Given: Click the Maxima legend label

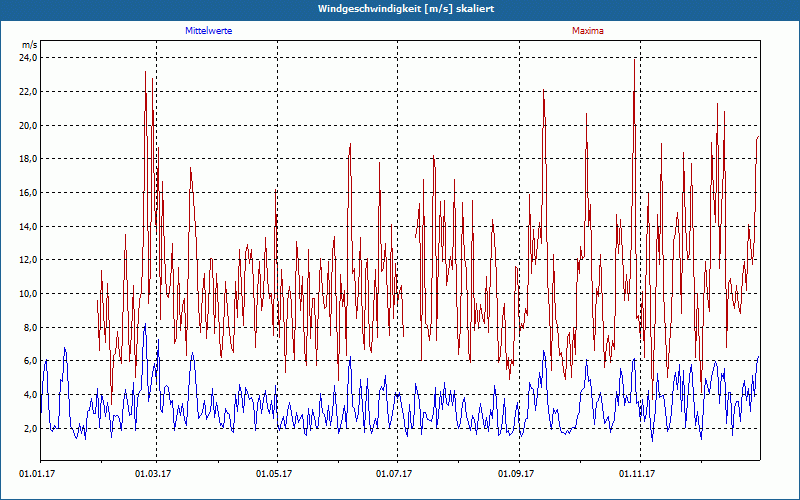Looking at the screenshot, I should pos(587,31).
